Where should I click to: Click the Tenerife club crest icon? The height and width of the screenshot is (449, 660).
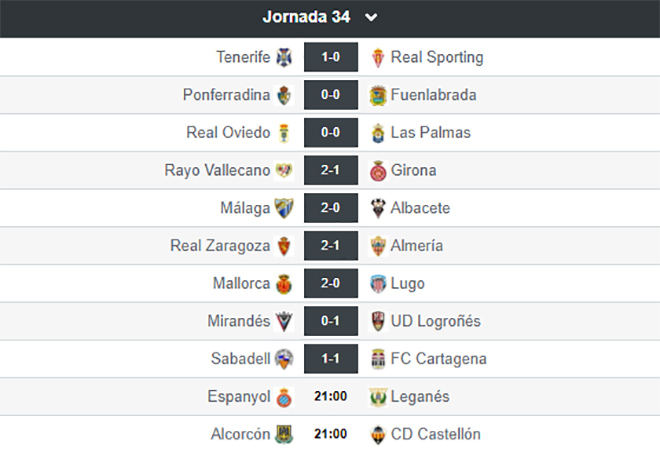click(x=284, y=57)
